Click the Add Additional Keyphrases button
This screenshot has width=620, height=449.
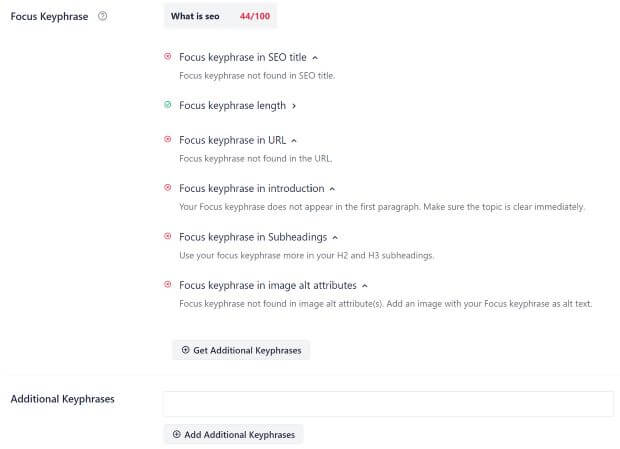pyautogui.click(x=234, y=434)
